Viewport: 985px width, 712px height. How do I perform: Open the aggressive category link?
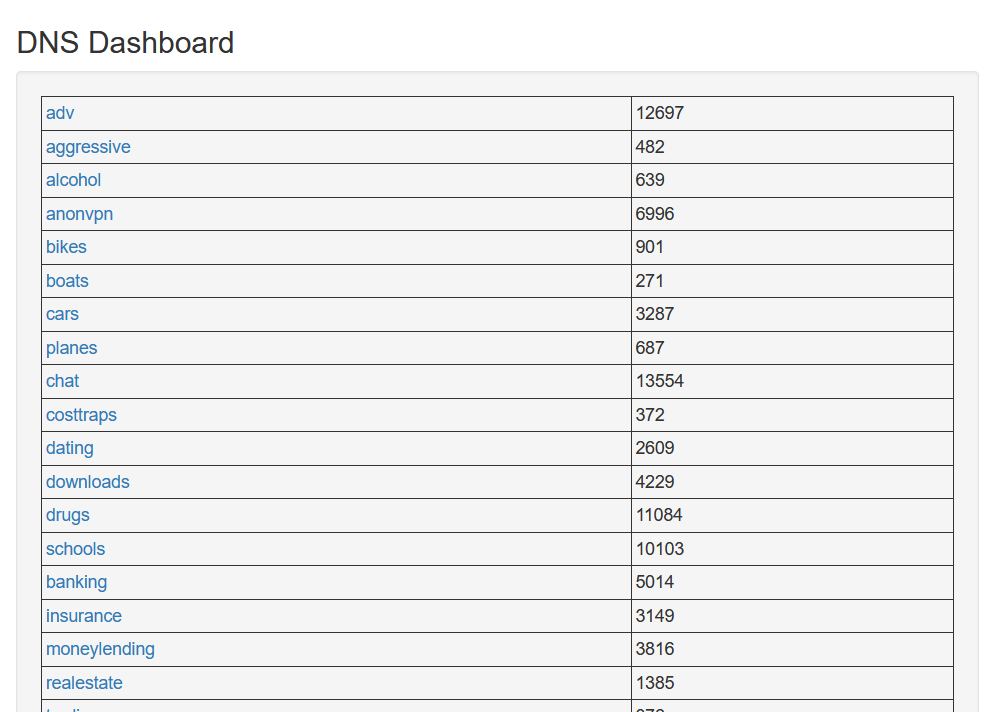(88, 147)
